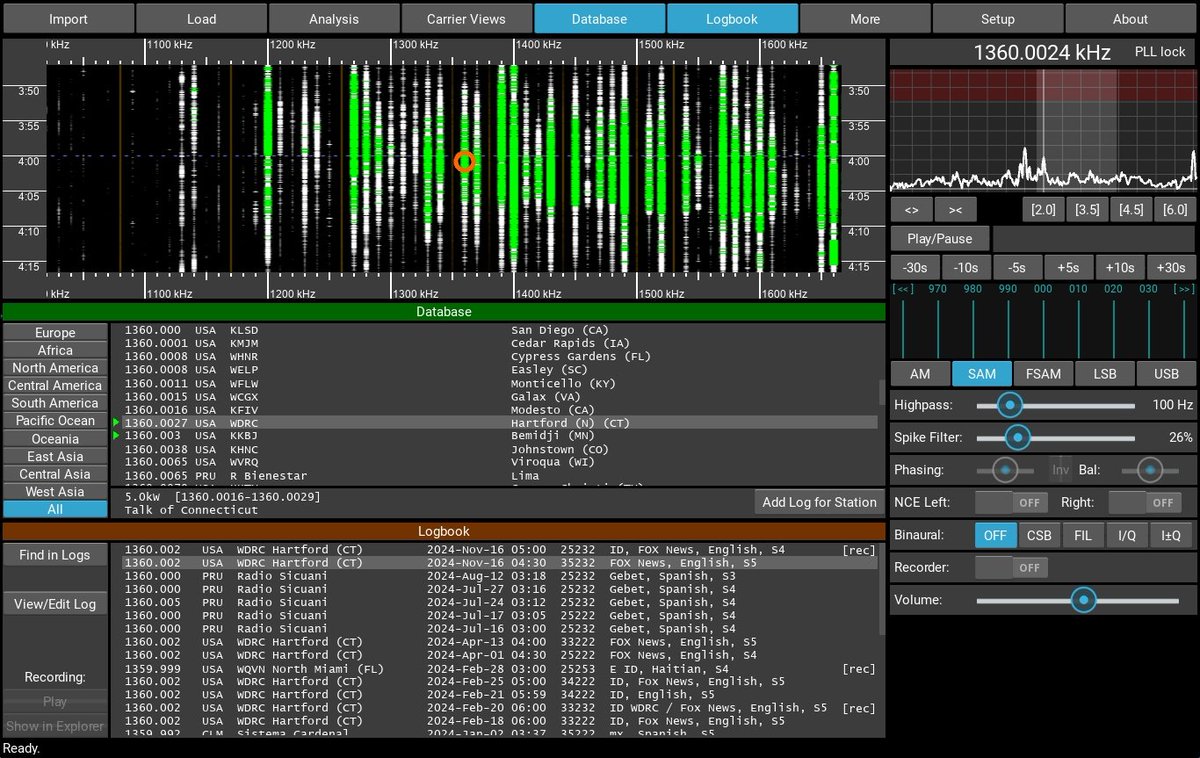Open the More menu

[x=865, y=19]
